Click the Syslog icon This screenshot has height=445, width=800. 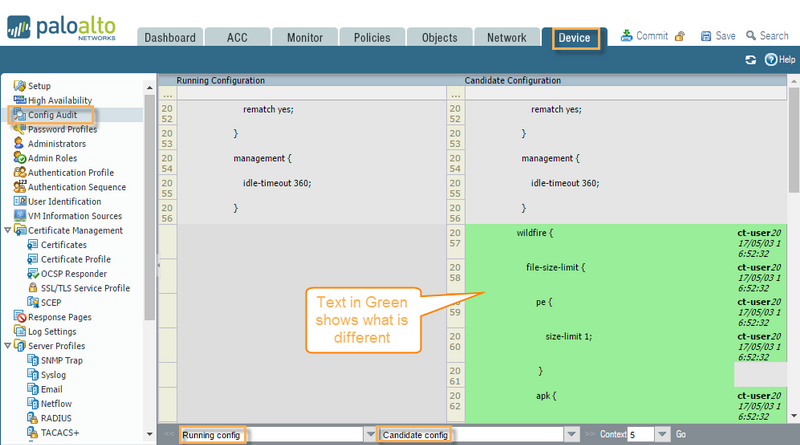tap(33, 374)
